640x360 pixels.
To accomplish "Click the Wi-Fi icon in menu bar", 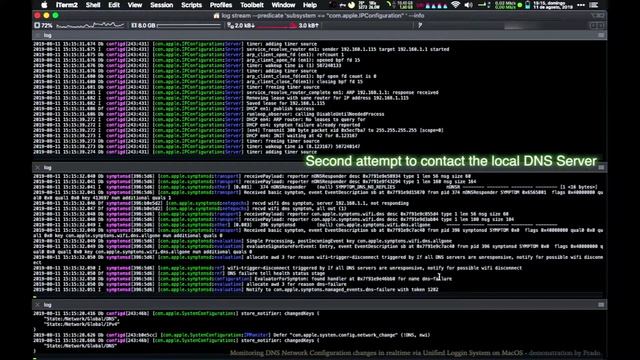I will coord(456,5).
